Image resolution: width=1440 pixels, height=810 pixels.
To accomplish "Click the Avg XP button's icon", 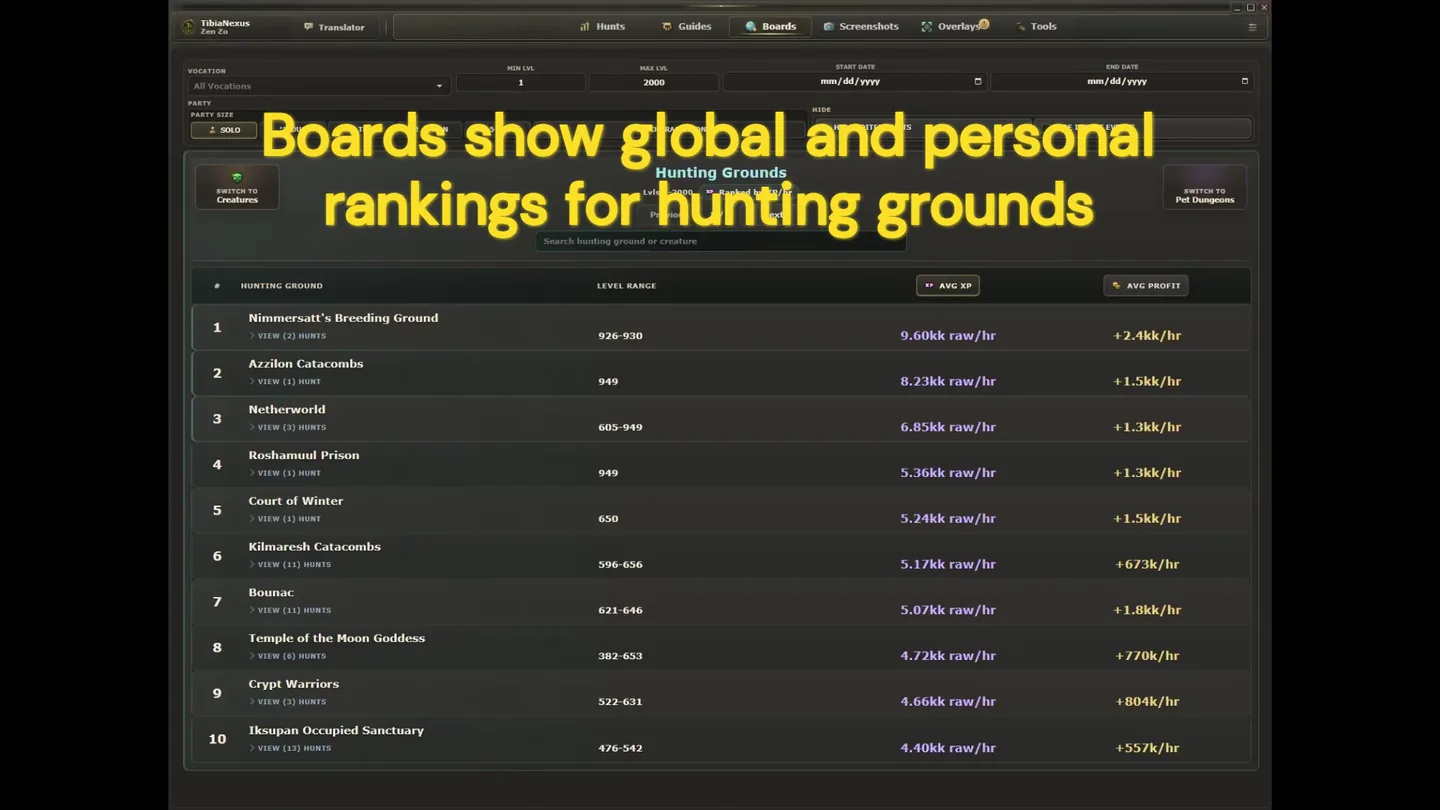I will coord(929,286).
